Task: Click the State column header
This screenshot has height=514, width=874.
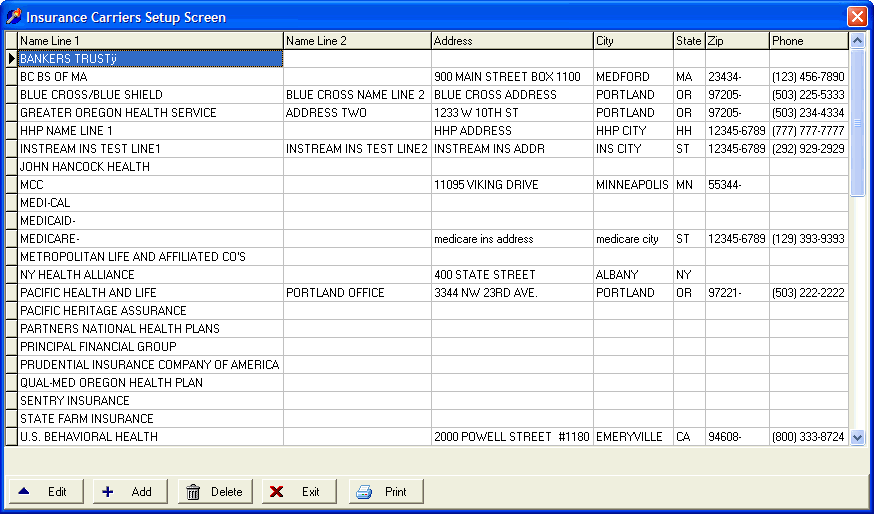Action: tap(689, 41)
